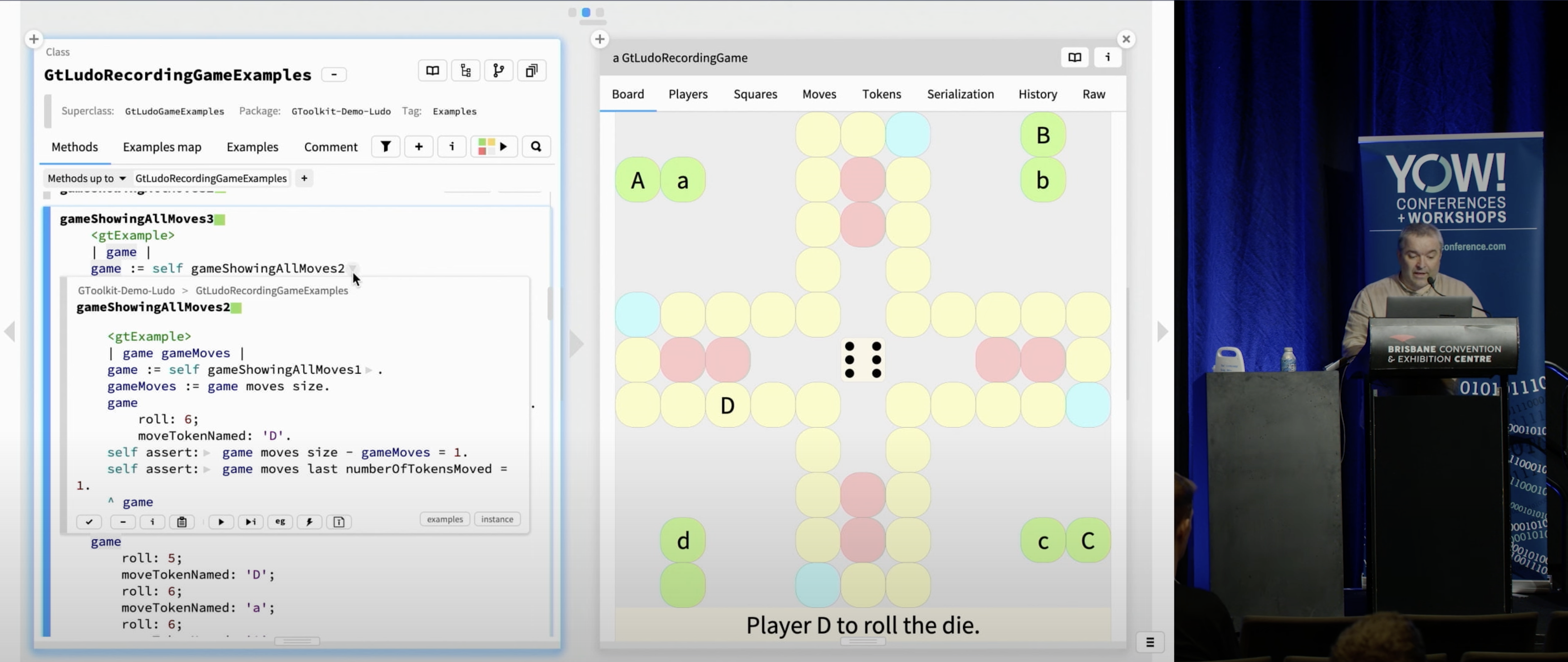The image size is (1568, 662).
Task: Click the clipboard icon in the method toolbar
Action: pos(182,522)
